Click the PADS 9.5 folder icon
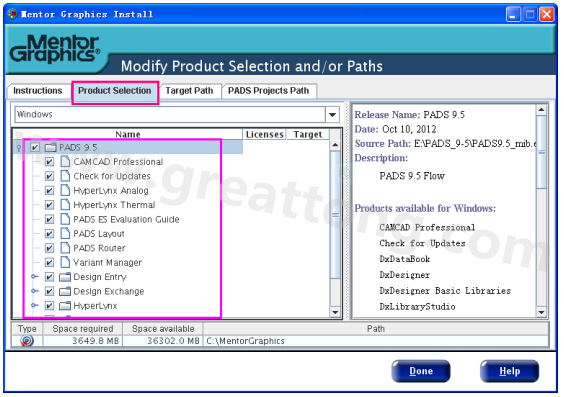Screen dimensions: 564x397 [x=51, y=147]
